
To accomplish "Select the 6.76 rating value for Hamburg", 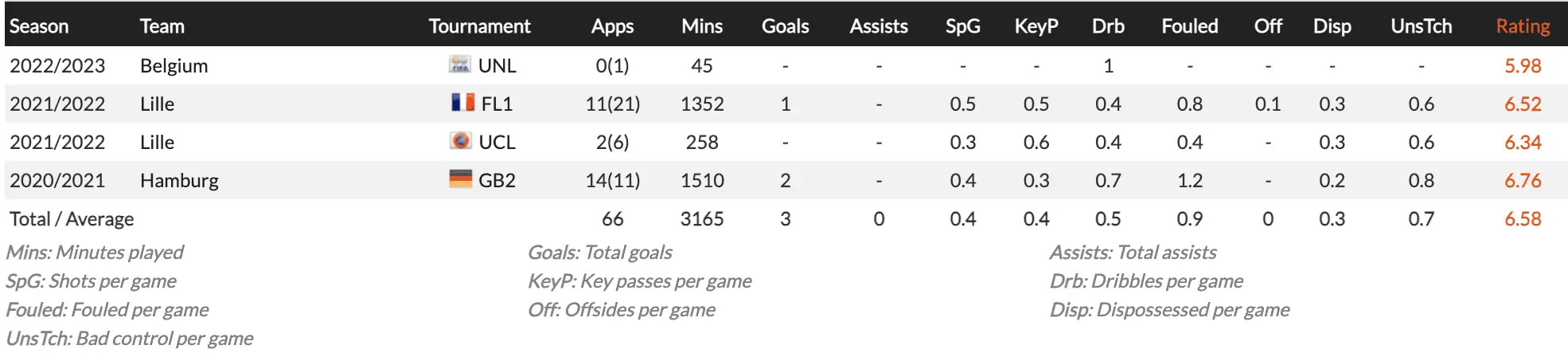I will [1522, 180].
